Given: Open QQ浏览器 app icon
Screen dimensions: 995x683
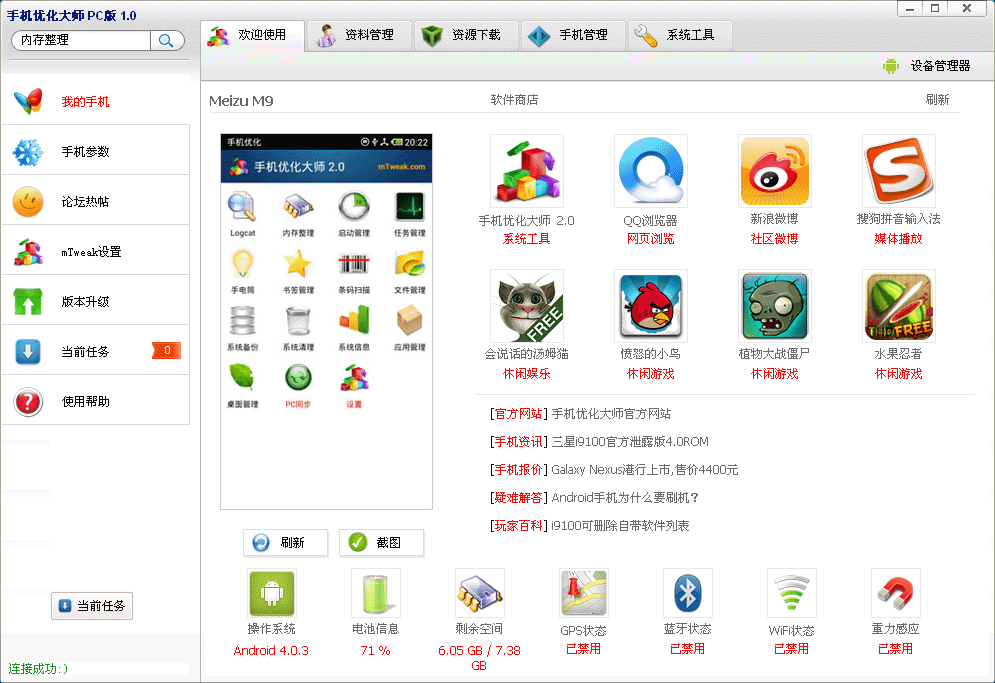Looking at the screenshot, I should pos(650,171).
